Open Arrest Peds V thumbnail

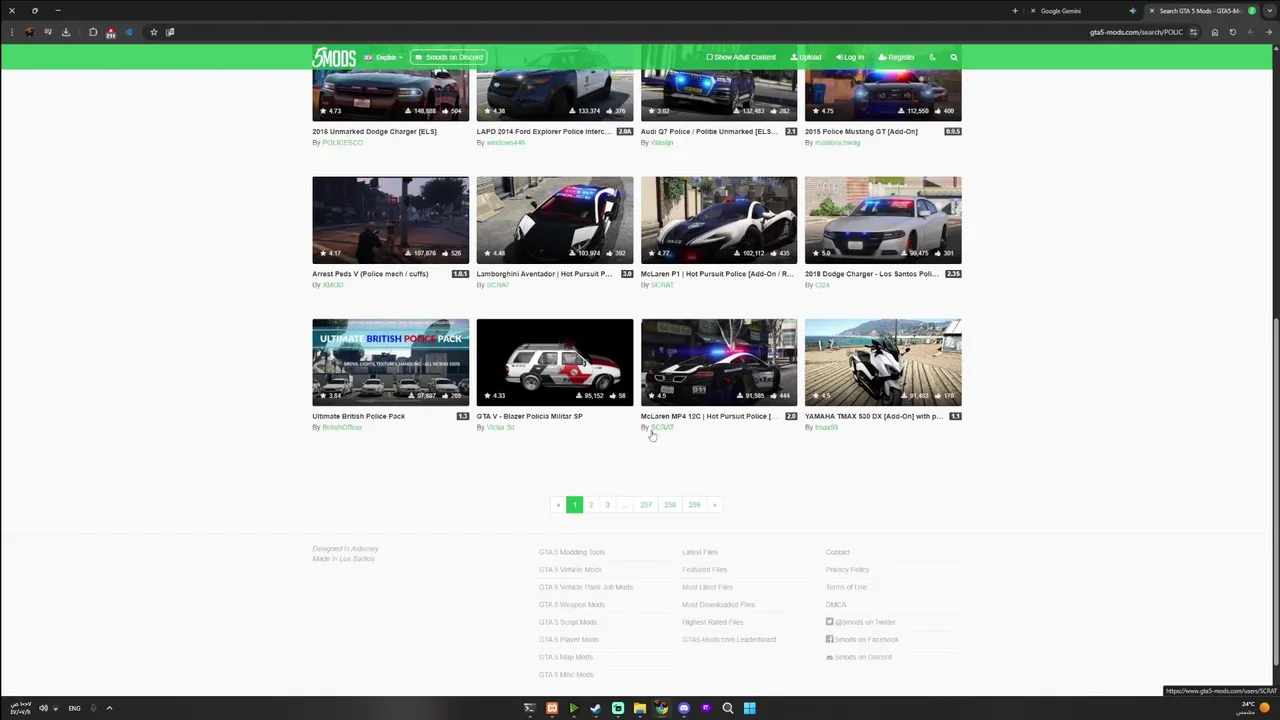(390, 220)
